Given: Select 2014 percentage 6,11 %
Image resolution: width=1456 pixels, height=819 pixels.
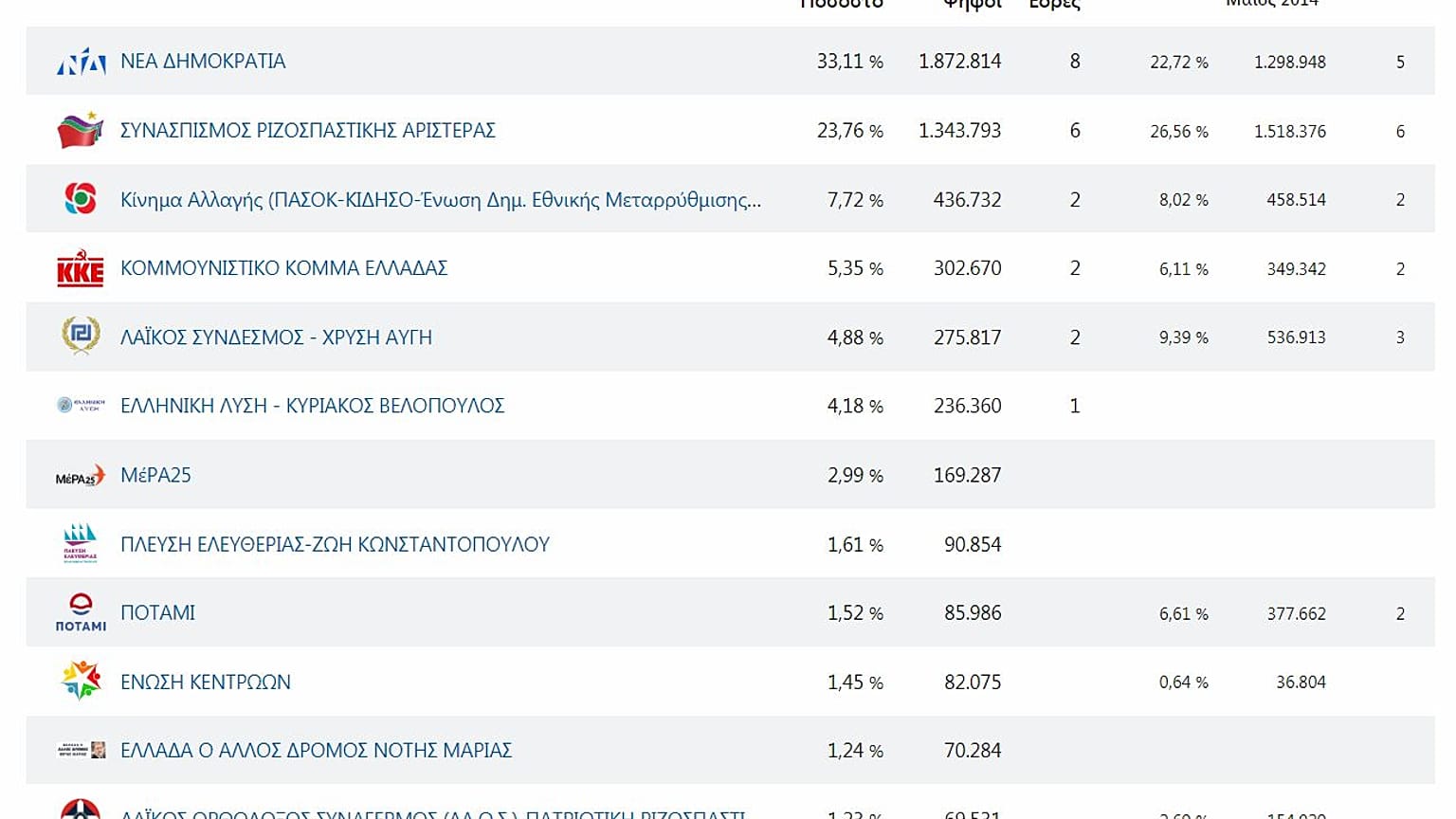Looking at the screenshot, I should point(1184,269).
